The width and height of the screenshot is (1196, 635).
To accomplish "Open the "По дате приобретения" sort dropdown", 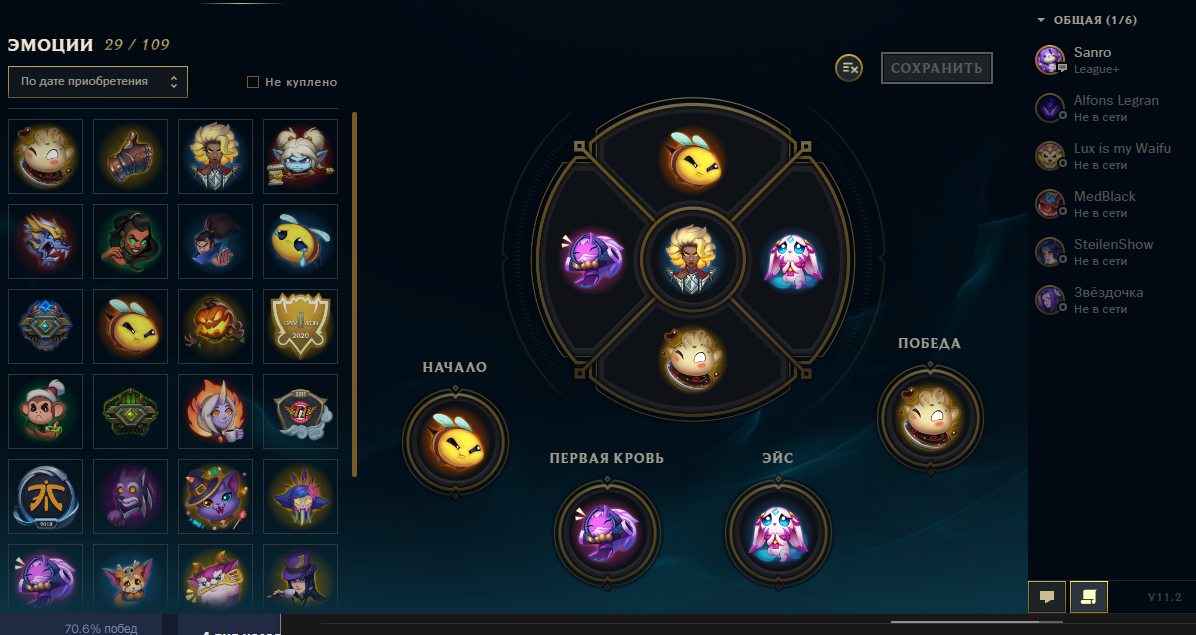I will pyautogui.click(x=98, y=82).
